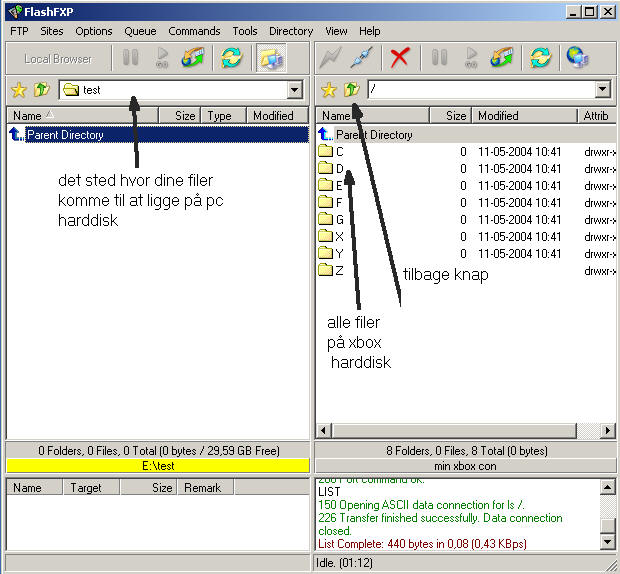Expand the local path dropdown showing test

coord(295,90)
